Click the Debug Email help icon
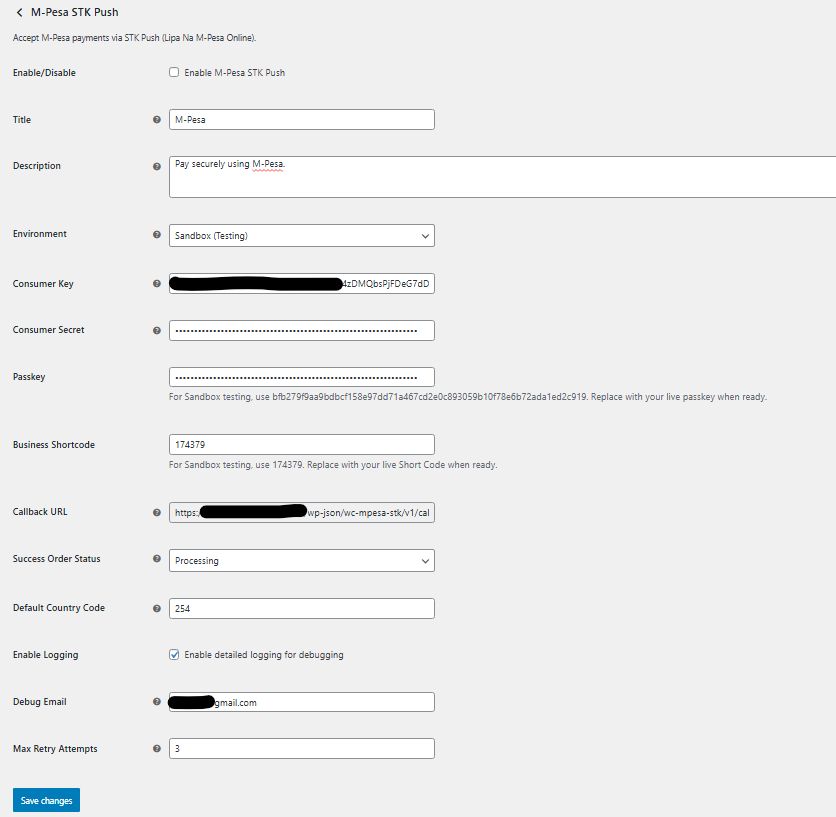Screen dimensions: 836x817 (156, 702)
